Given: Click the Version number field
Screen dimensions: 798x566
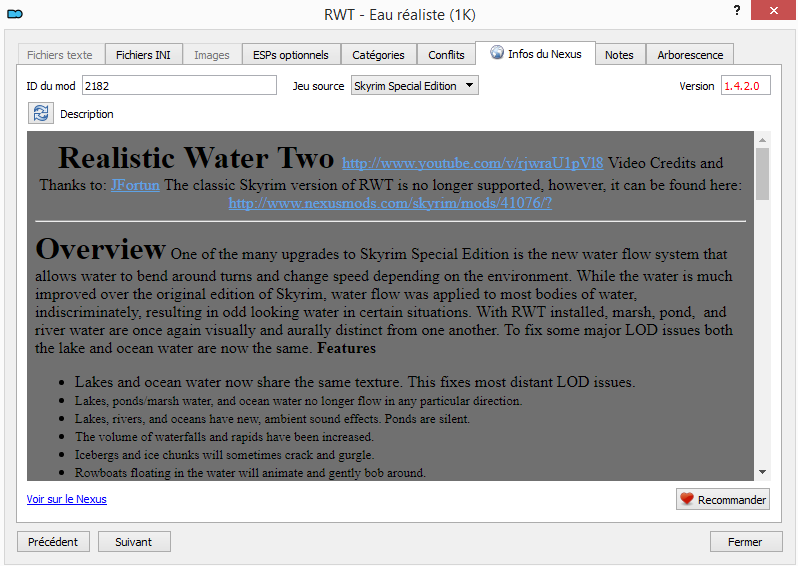Looking at the screenshot, I should (x=745, y=86).
